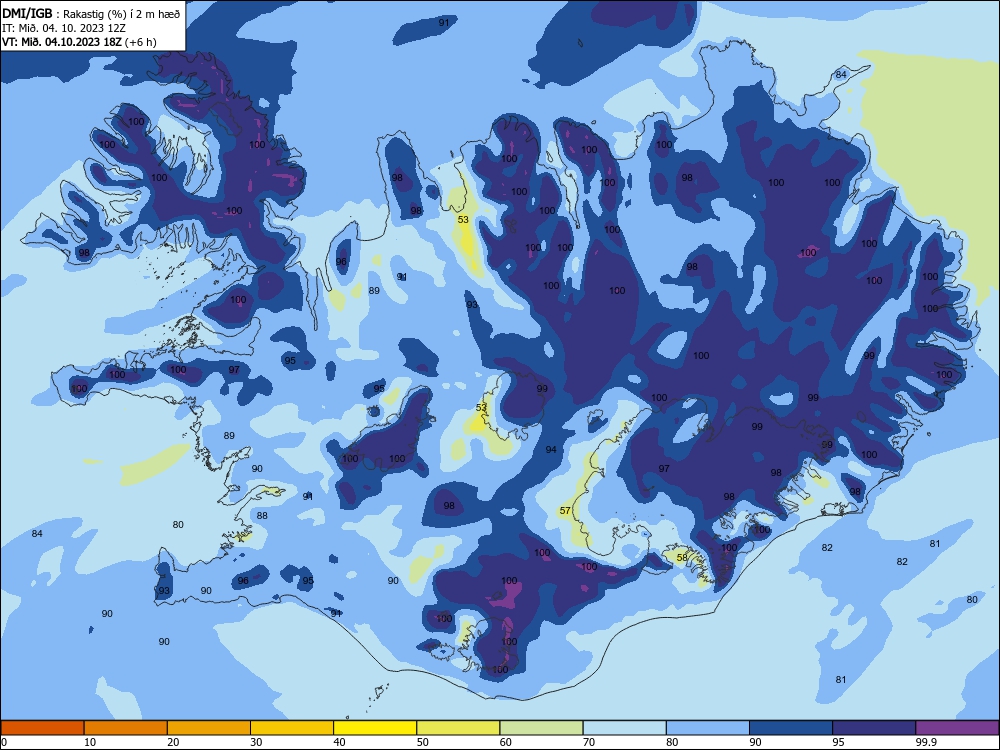Screen dimensions: 1000x750
Task: Click the title text 'DMI/IGB : Rakastig (%) í 2 m hæð'
Action: pos(91,13)
